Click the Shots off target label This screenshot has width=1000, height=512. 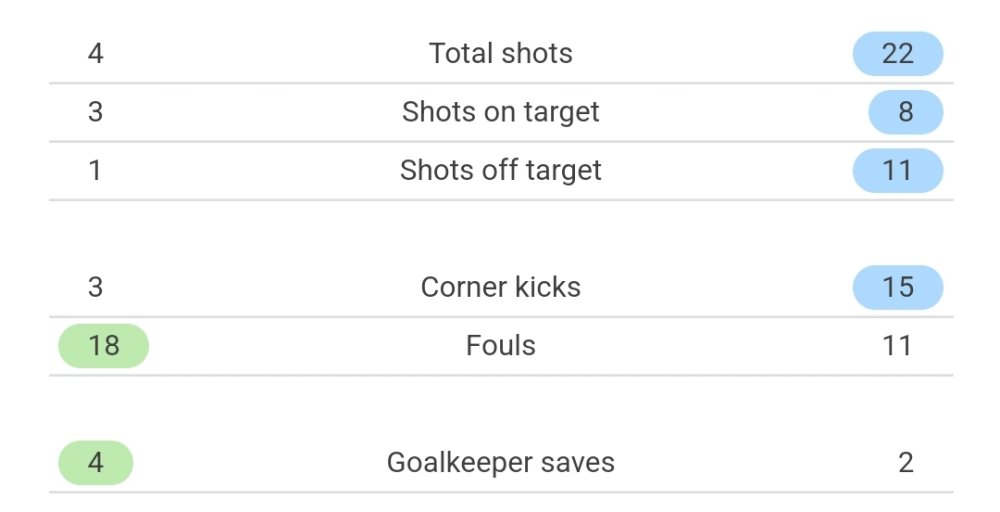point(501,171)
